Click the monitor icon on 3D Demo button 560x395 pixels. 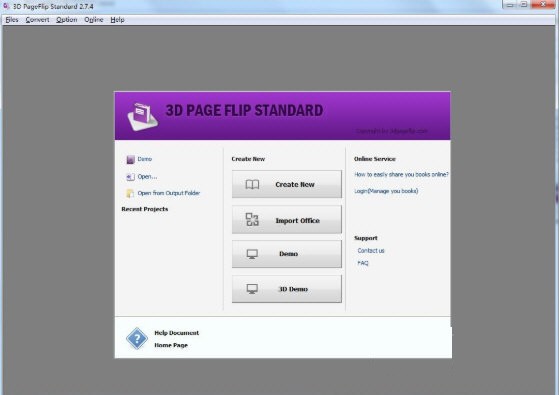pos(252,289)
